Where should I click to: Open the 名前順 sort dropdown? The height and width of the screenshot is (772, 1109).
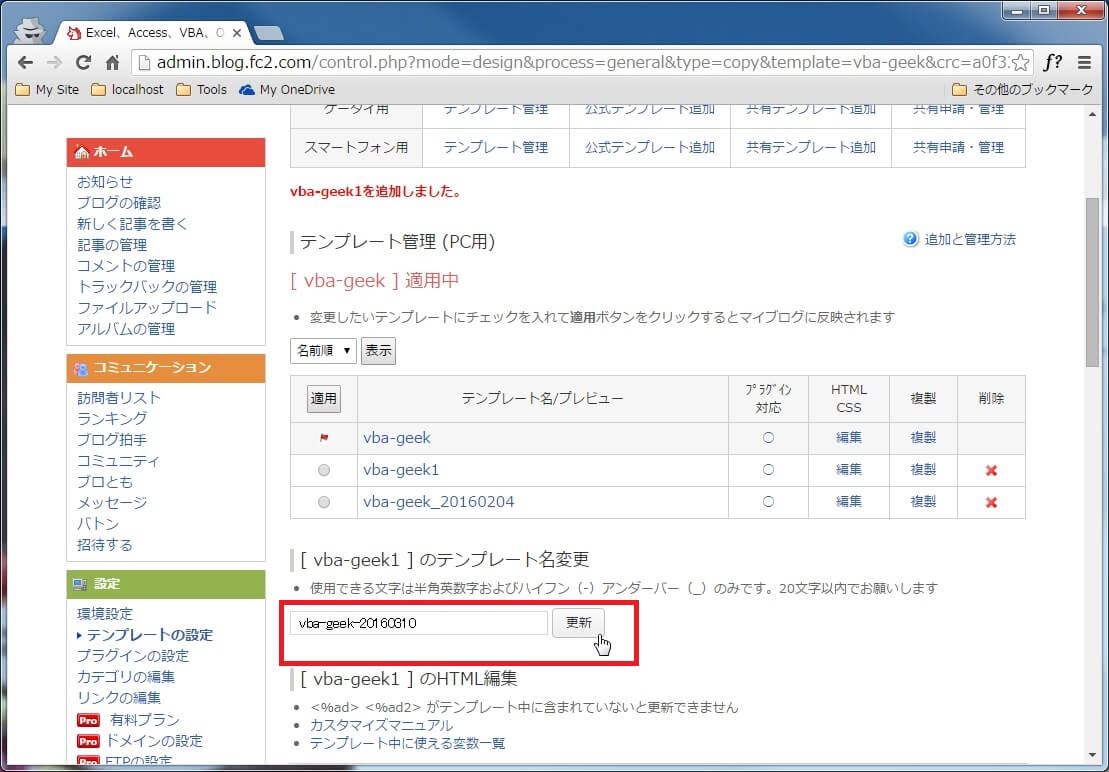(x=323, y=351)
